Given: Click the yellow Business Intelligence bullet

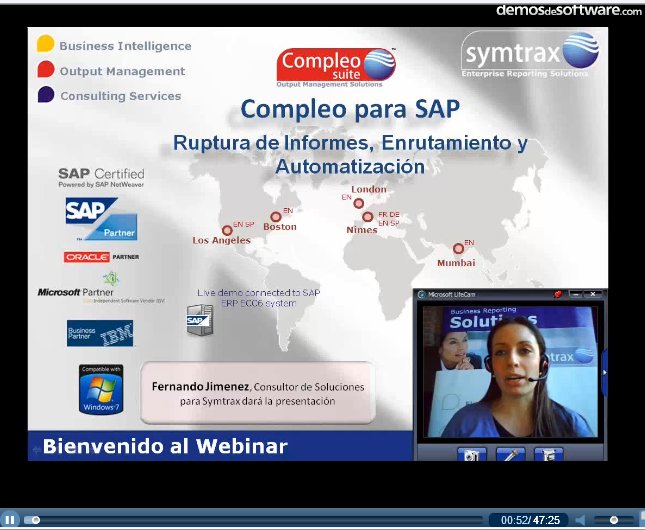Looking at the screenshot, I should pyautogui.click(x=45, y=44).
